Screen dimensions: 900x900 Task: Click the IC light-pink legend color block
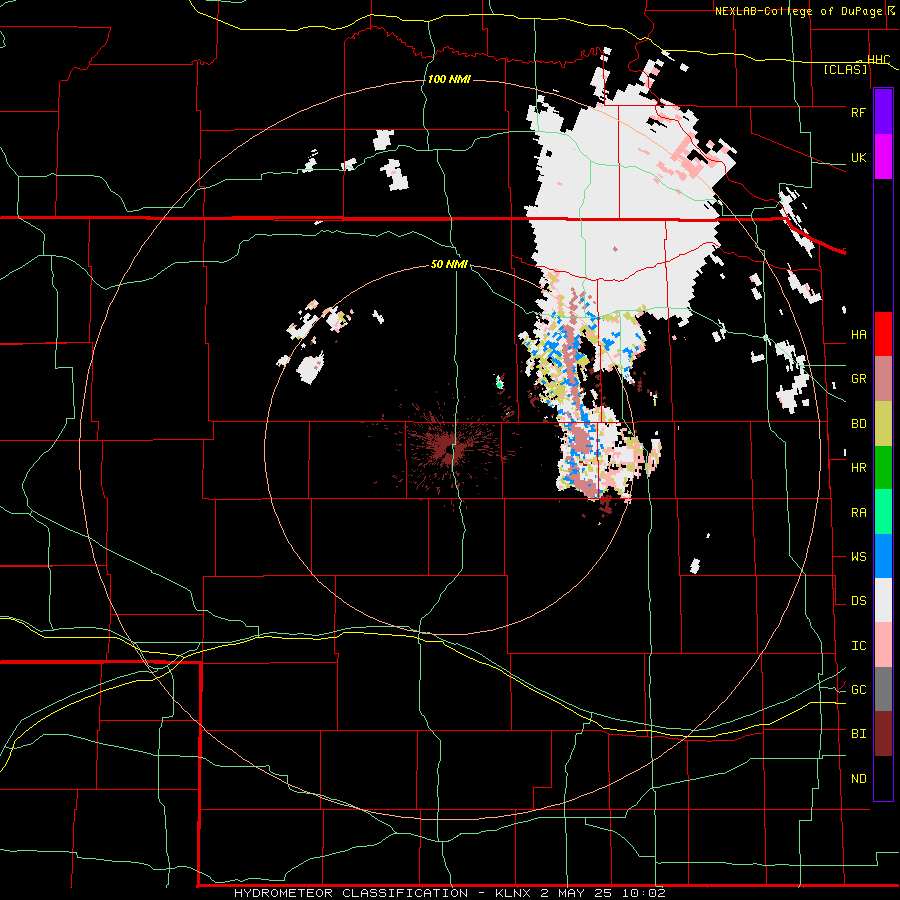(883, 645)
